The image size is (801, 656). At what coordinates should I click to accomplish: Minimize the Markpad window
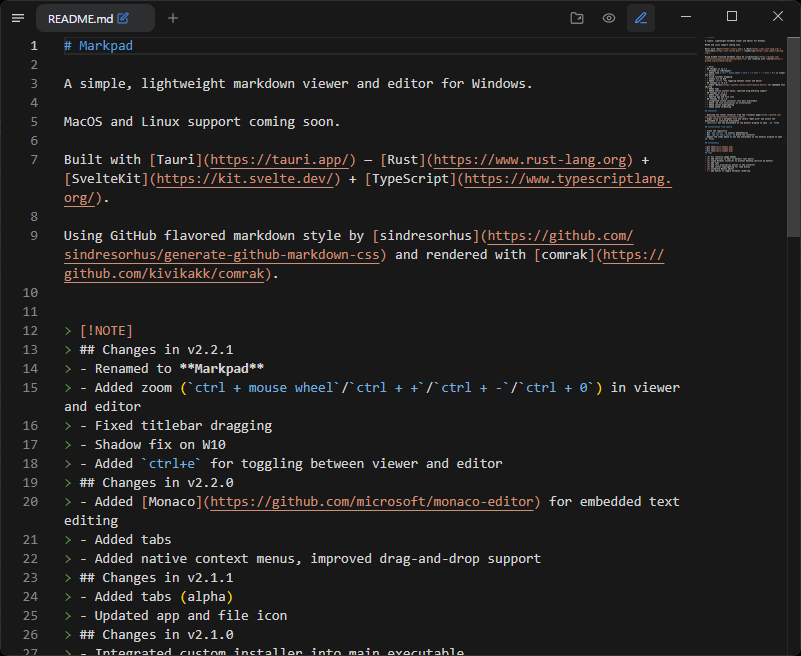[x=687, y=17]
